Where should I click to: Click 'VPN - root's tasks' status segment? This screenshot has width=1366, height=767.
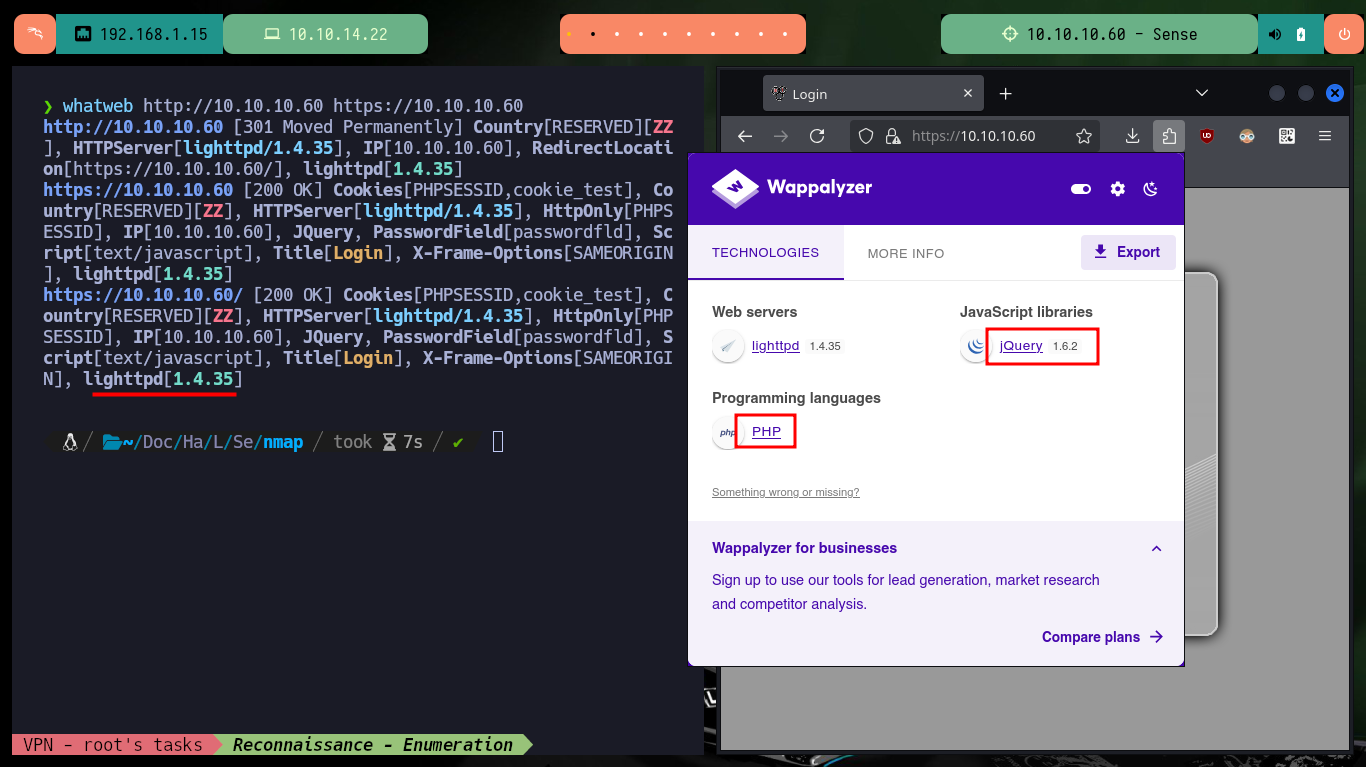(x=113, y=745)
